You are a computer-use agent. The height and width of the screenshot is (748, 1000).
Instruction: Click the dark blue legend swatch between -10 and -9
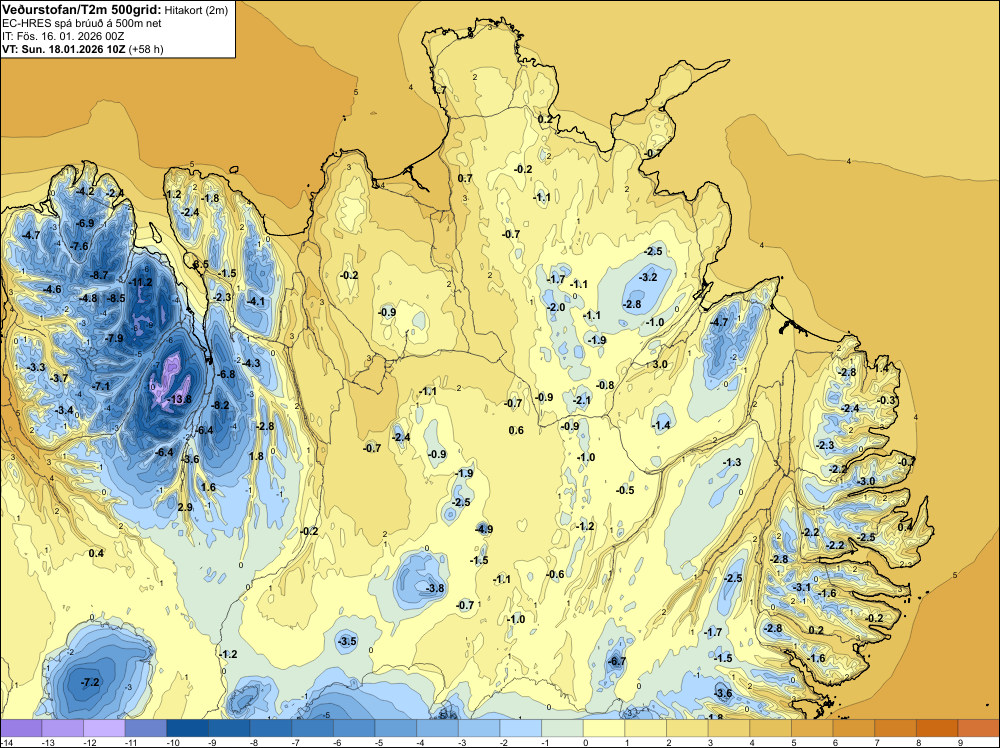point(187,728)
